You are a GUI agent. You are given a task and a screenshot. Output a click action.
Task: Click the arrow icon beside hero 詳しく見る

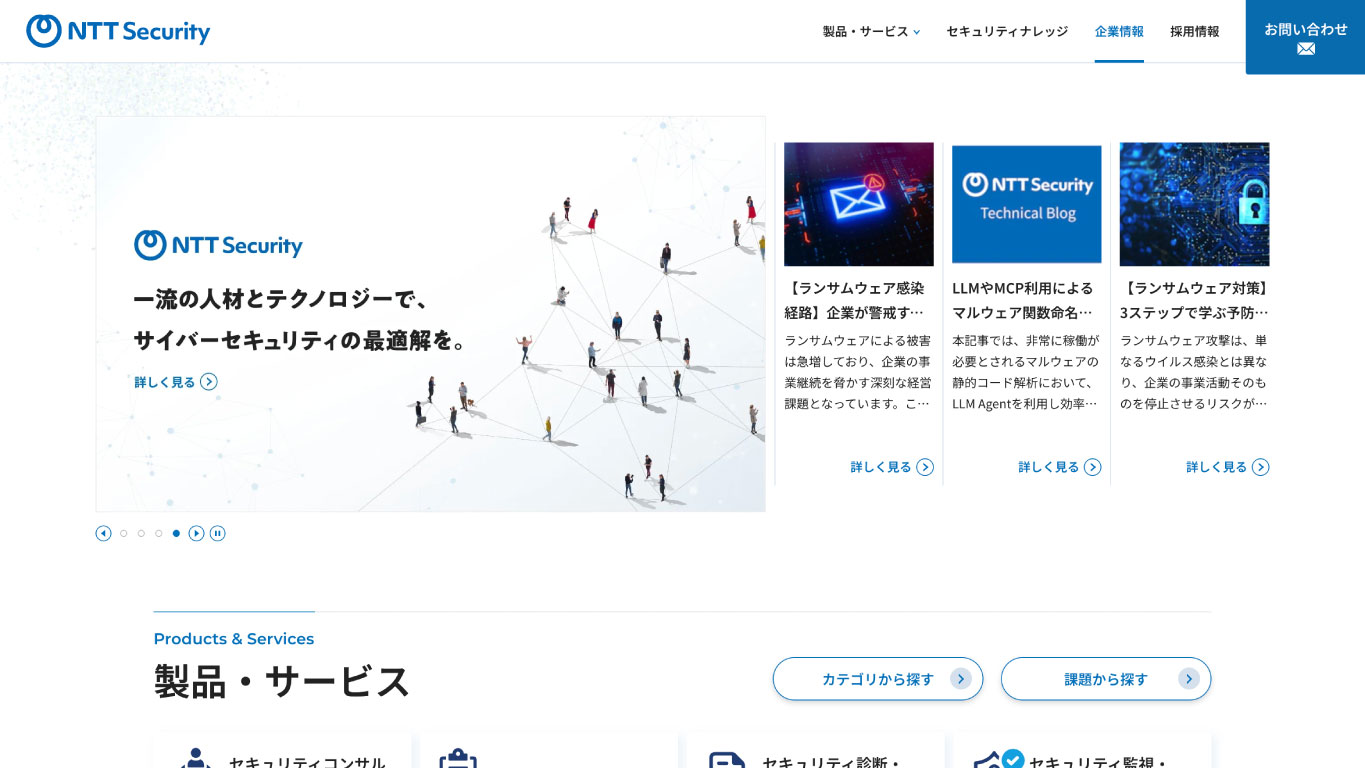click(208, 381)
